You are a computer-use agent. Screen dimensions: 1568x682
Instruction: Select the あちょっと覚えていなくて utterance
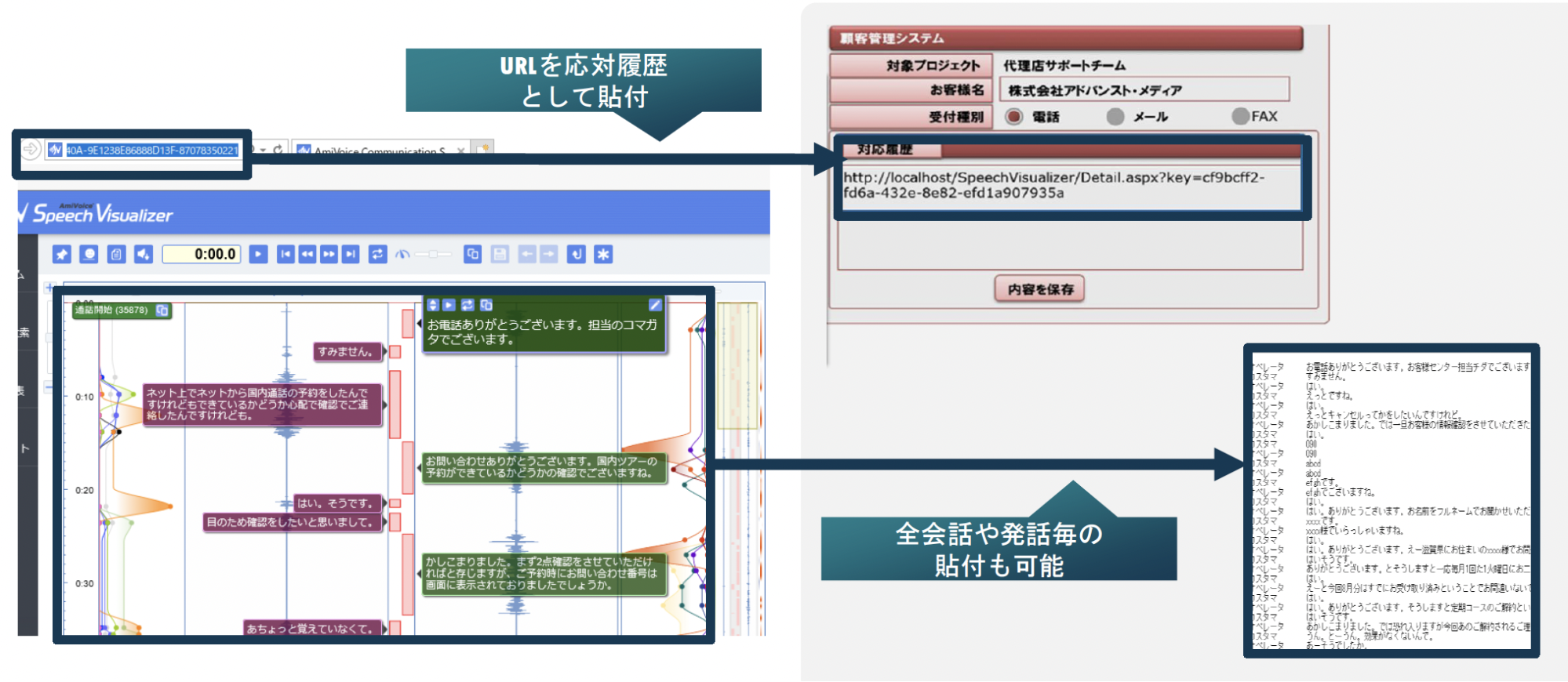313,628
